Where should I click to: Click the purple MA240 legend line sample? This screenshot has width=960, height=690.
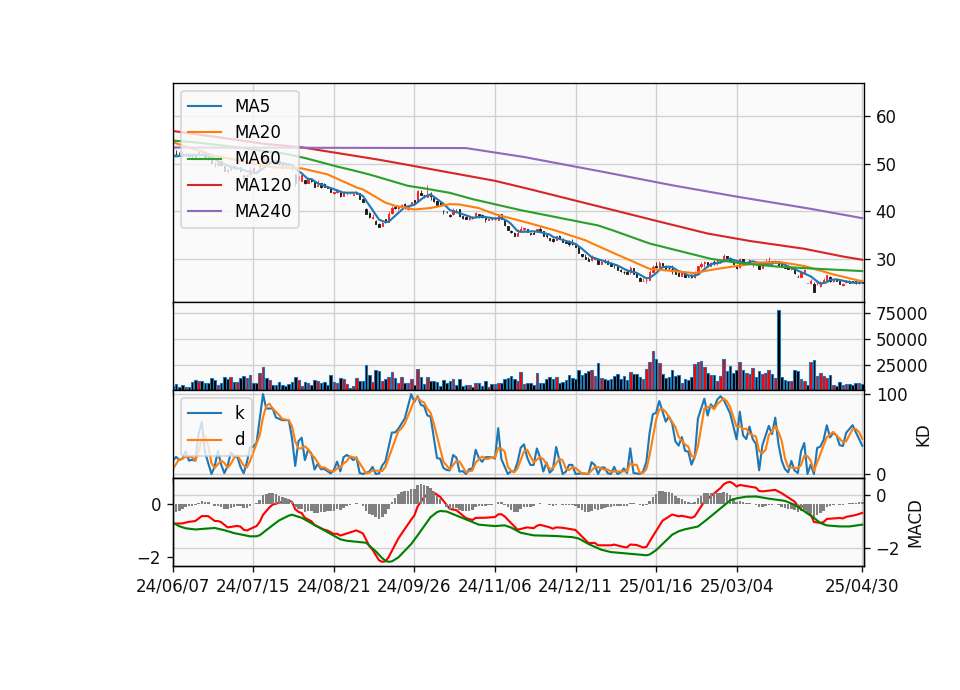tap(205, 211)
